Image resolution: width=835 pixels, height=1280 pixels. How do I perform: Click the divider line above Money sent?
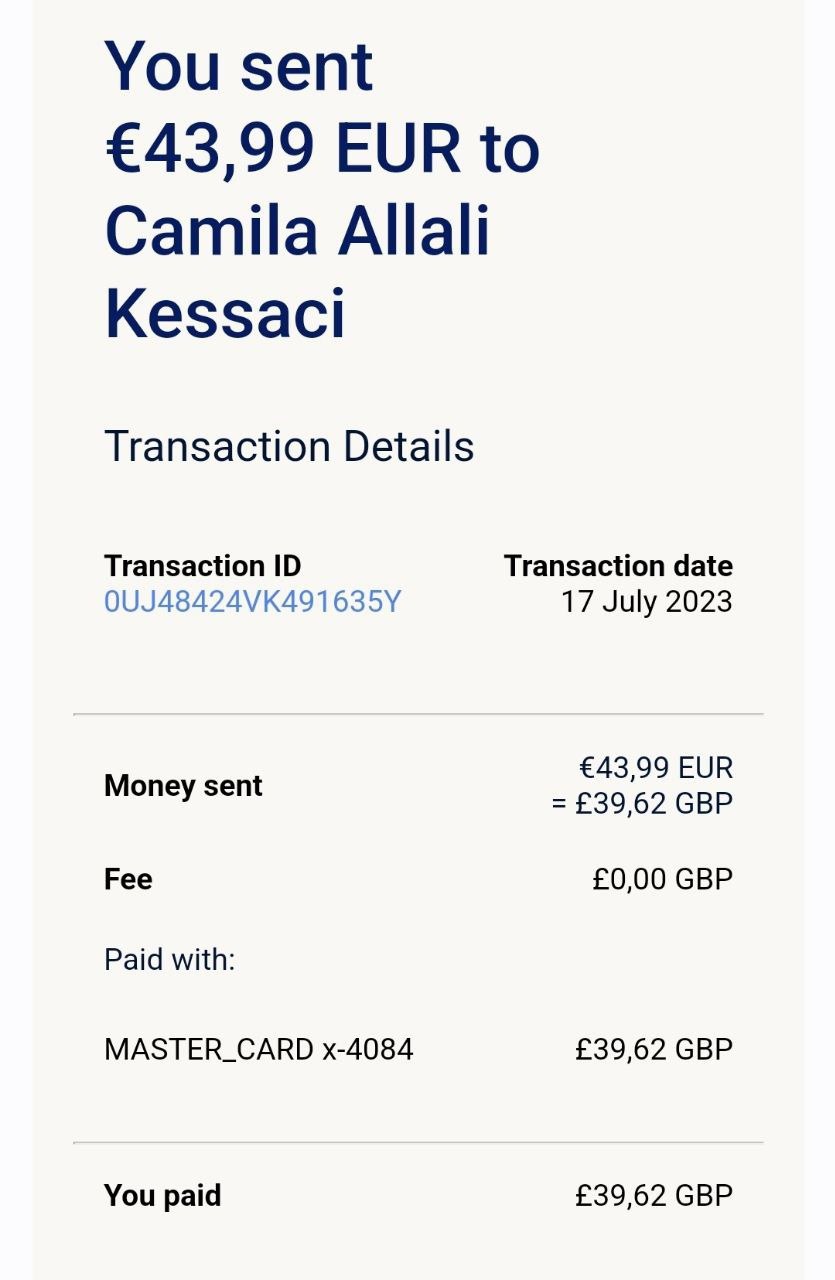click(x=418, y=714)
